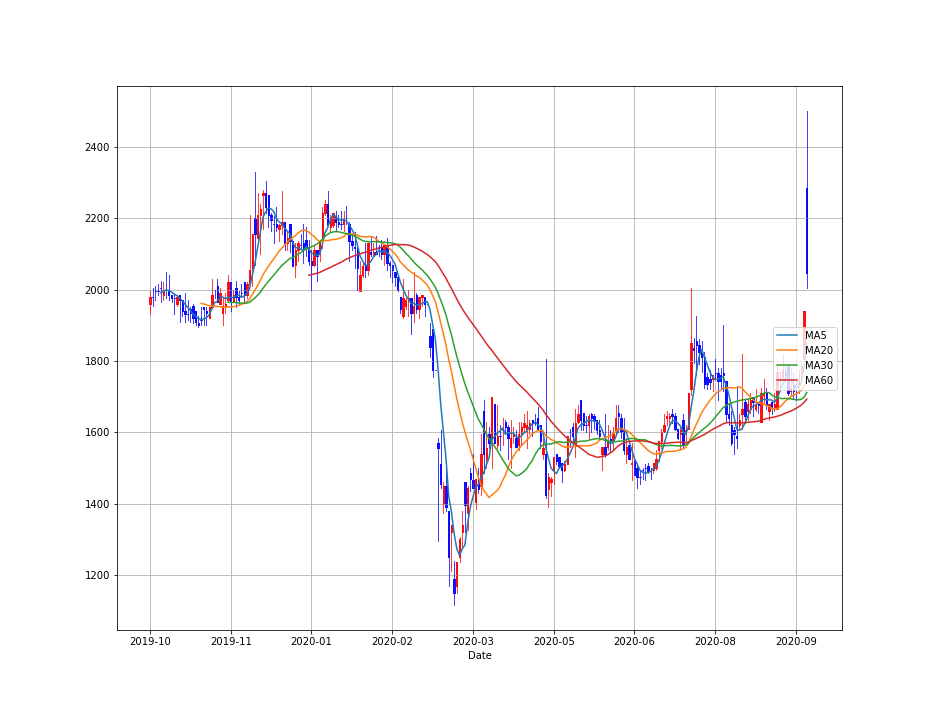Click the 2020-08 x-axis date label
This screenshot has width=936, height=720.
[x=715, y=641]
